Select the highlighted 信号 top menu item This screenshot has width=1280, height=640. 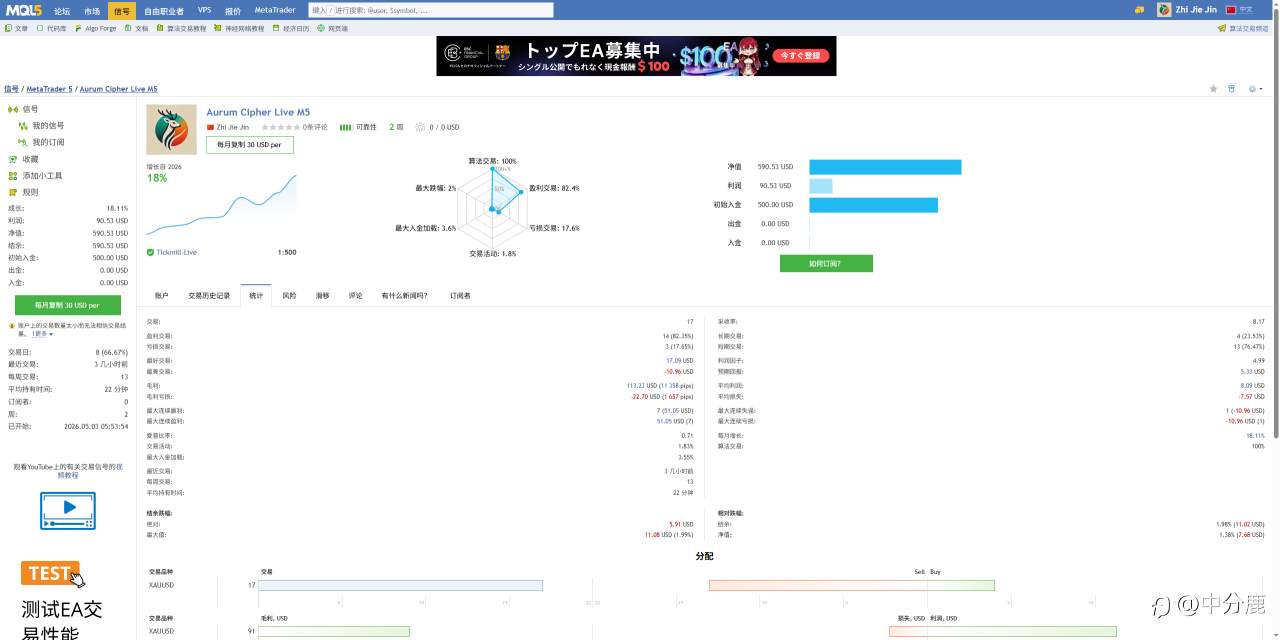[x=121, y=10]
